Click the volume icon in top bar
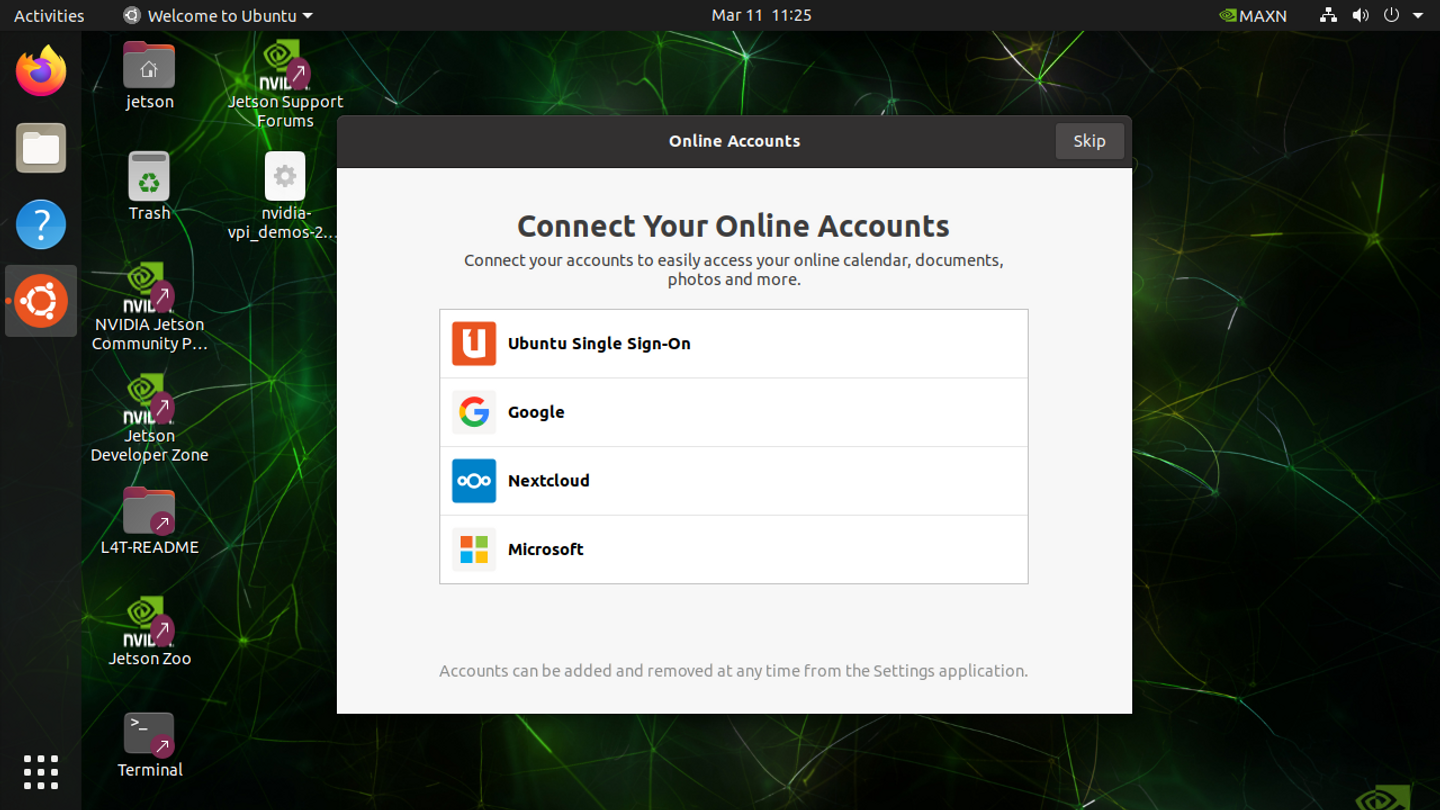The height and width of the screenshot is (810, 1440). (1360, 15)
